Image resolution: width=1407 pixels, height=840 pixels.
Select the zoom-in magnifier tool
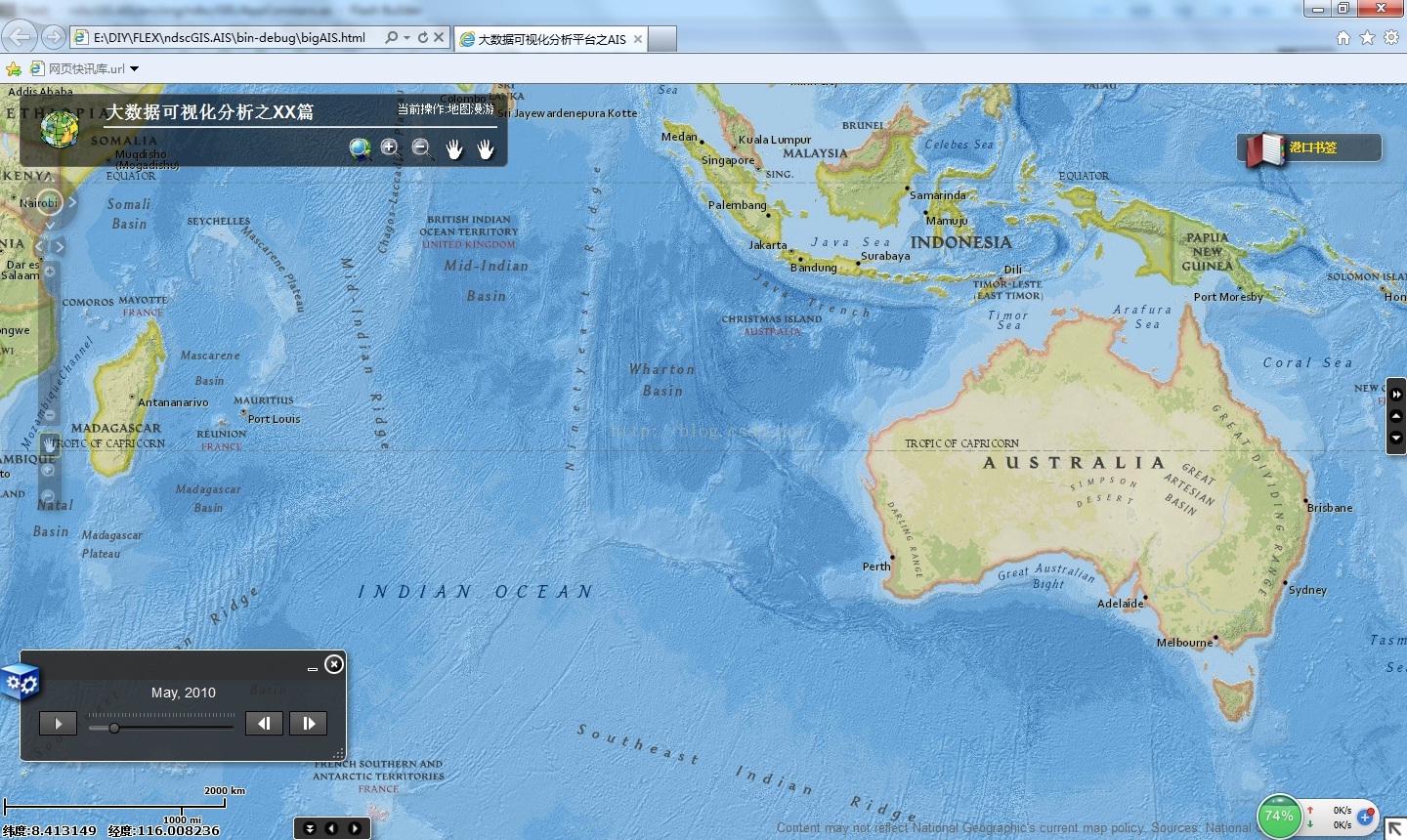pos(391,148)
